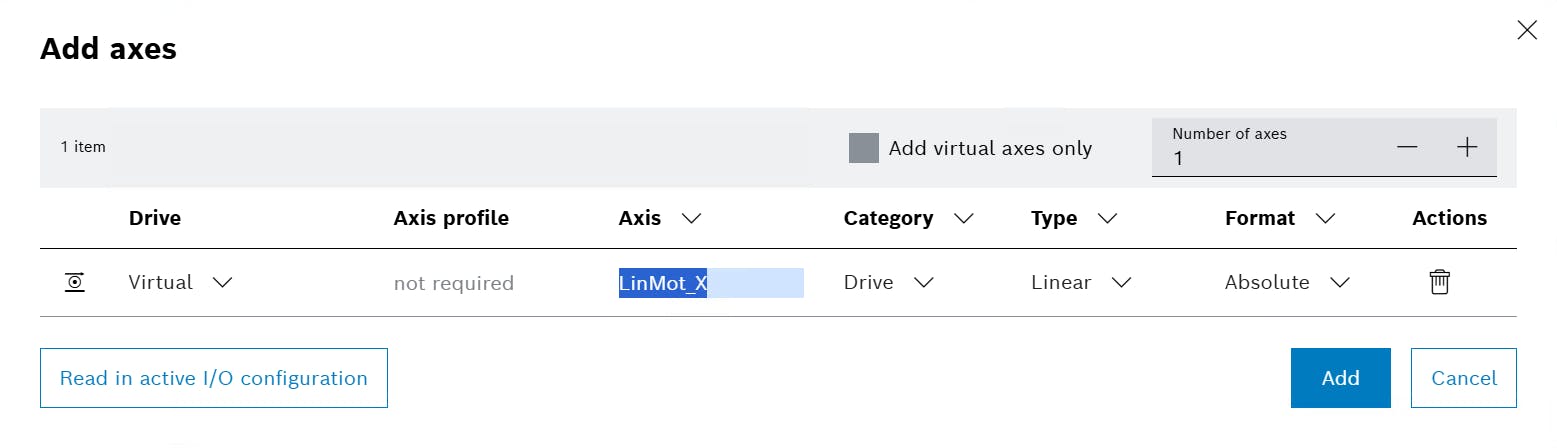
Task: Enable Add virtual axes only checkbox
Action: (x=864, y=148)
